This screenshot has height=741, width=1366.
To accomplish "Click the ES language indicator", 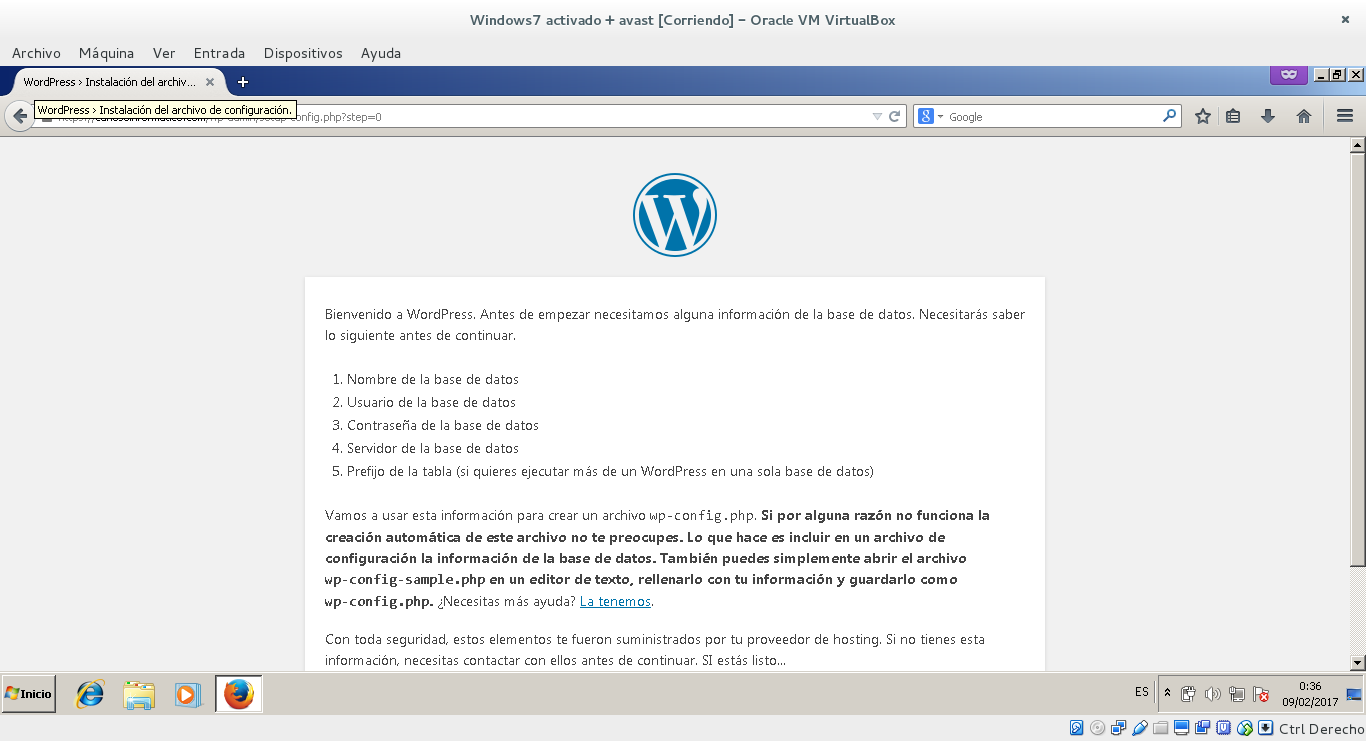I will coord(1142,692).
